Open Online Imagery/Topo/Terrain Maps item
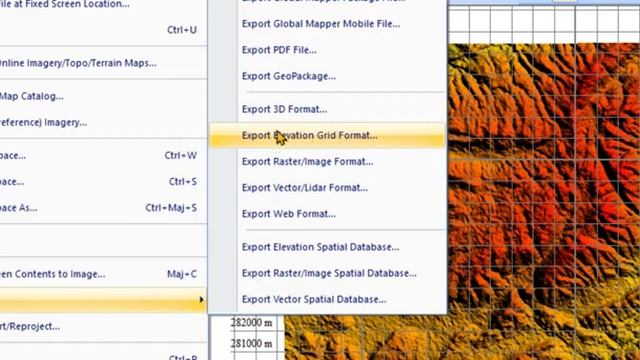640x360 pixels. tap(103, 63)
